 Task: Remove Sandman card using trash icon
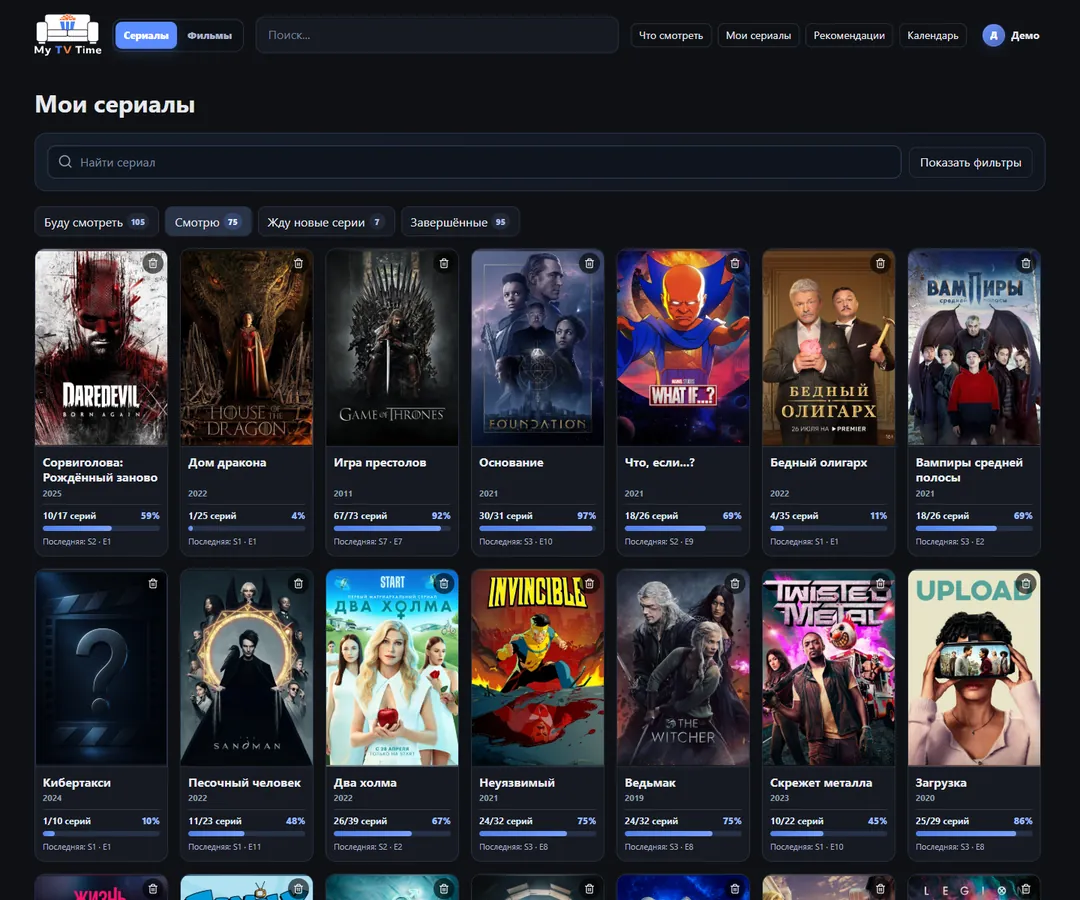pyautogui.click(x=298, y=583)
